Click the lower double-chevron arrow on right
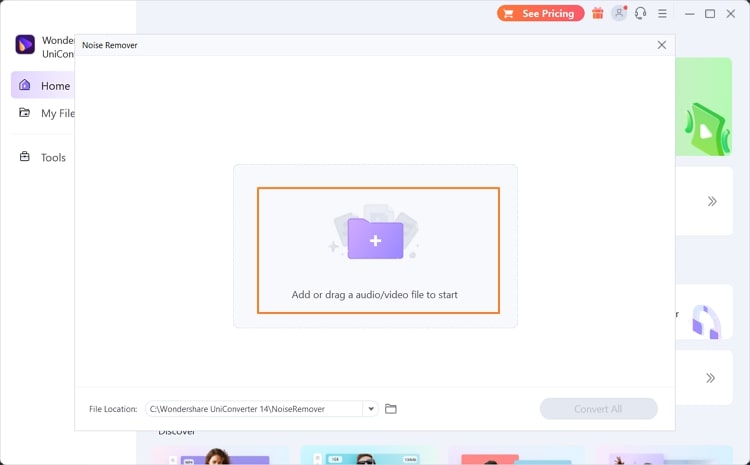Screen dimensions: 750x465 (711, 378)
